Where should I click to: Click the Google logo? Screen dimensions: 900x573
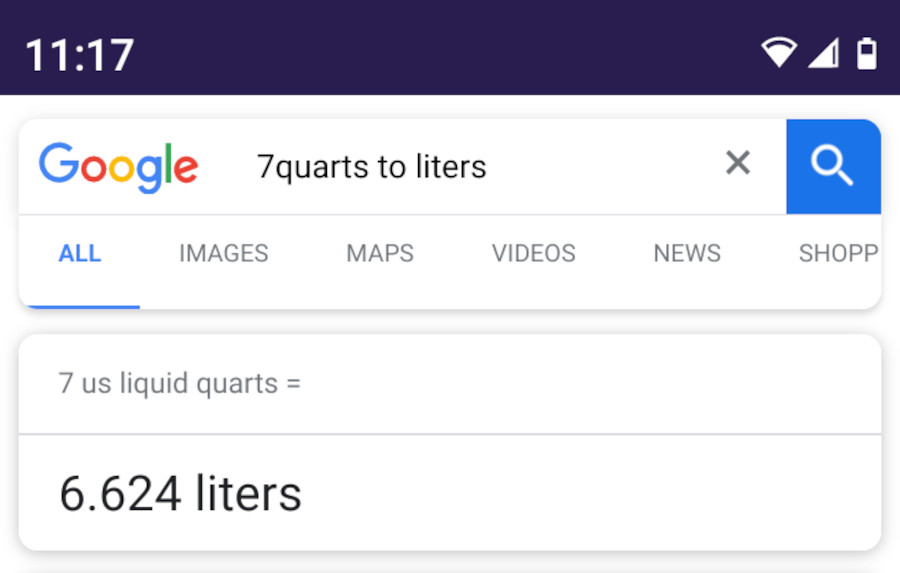[118, 167]
